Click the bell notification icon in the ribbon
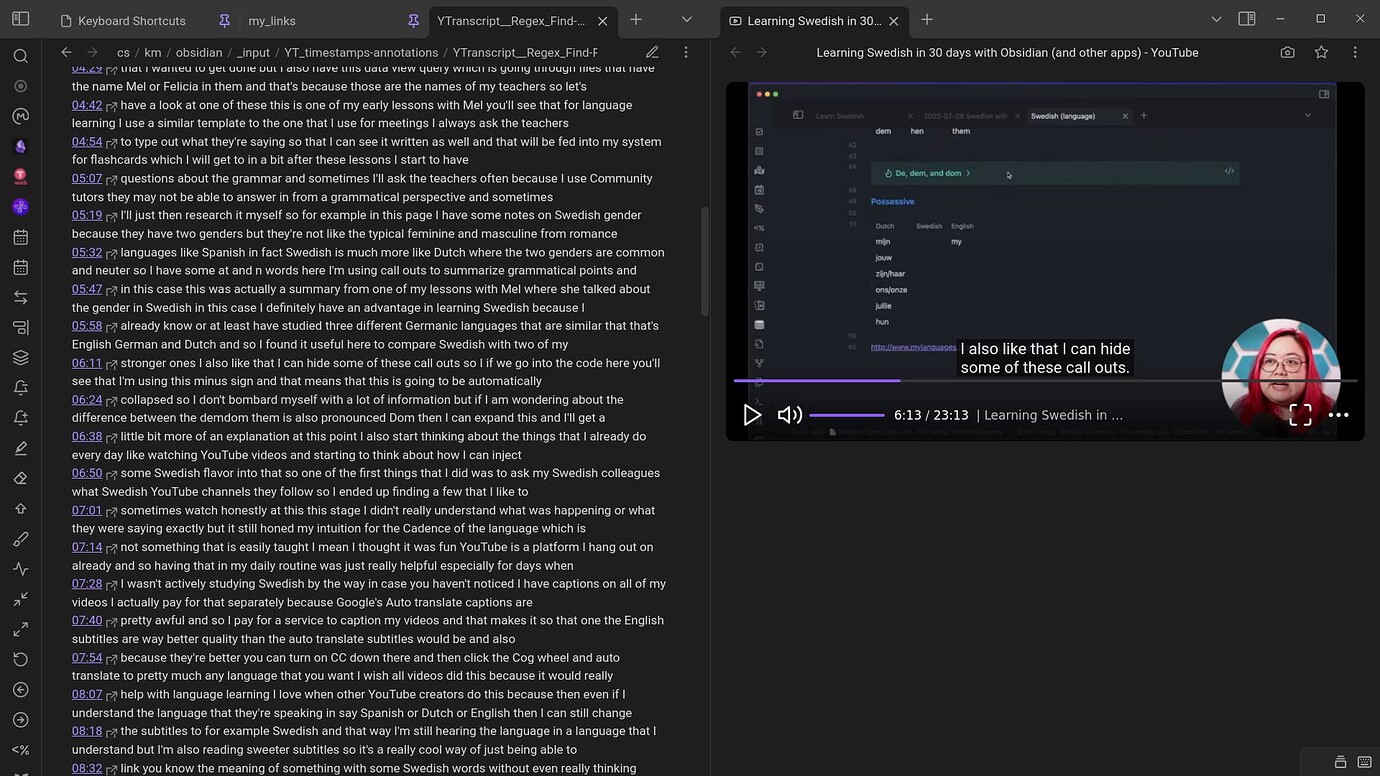The height and width of the screenshot is (776, 1380). (x=20, y=387)
